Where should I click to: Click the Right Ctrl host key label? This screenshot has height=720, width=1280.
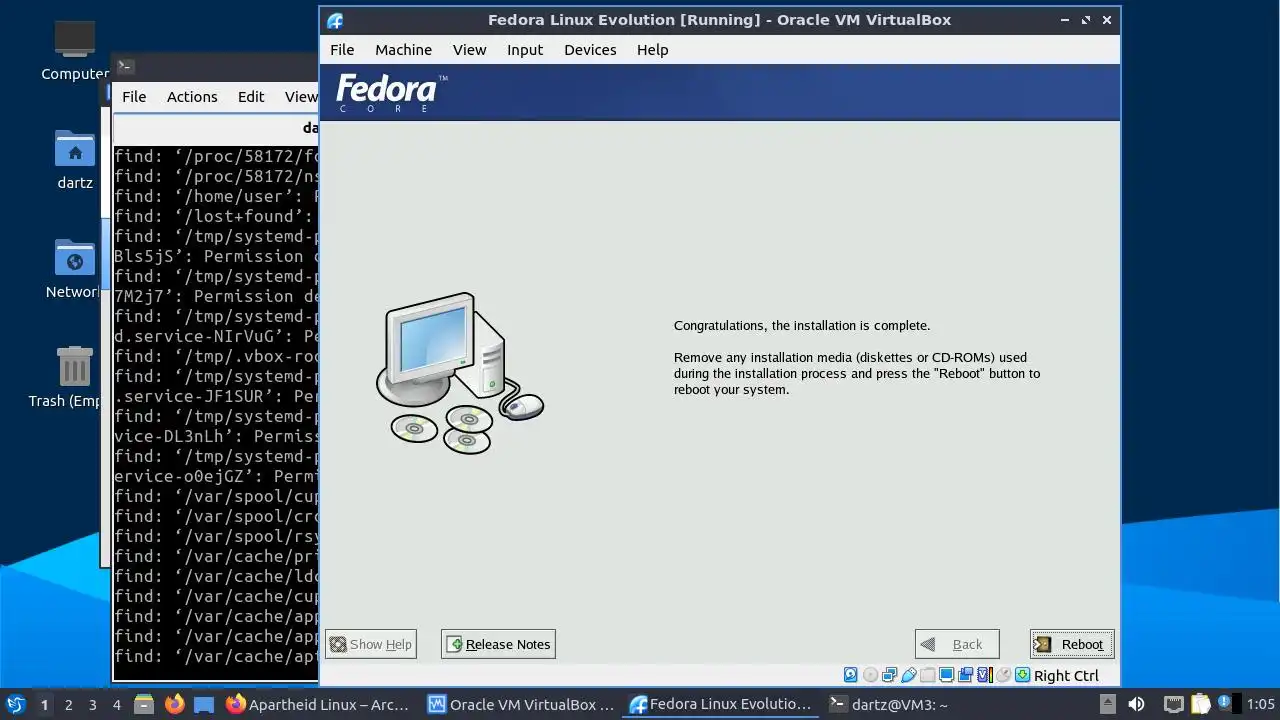[x=1066, y=675]
